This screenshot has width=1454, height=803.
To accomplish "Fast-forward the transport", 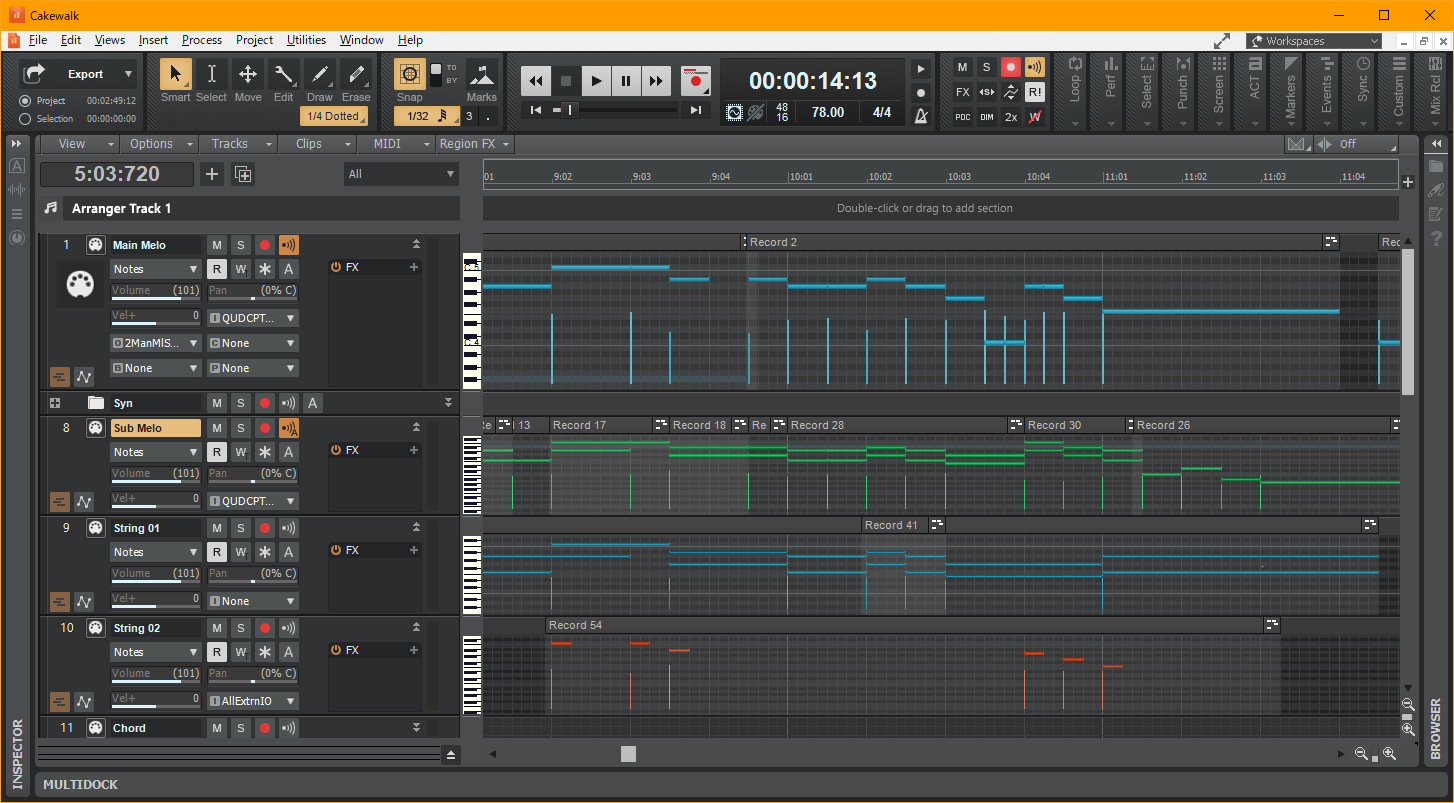I will pos(656,81).
